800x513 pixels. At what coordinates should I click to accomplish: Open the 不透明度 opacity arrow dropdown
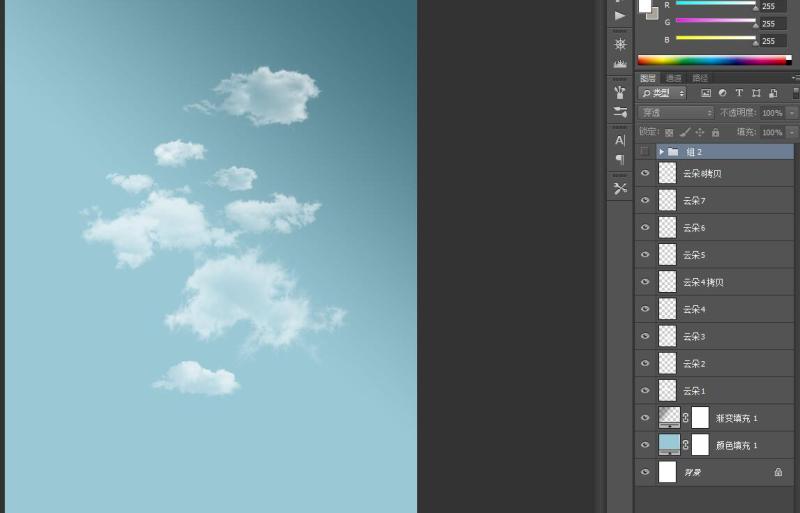click(792, 112)
